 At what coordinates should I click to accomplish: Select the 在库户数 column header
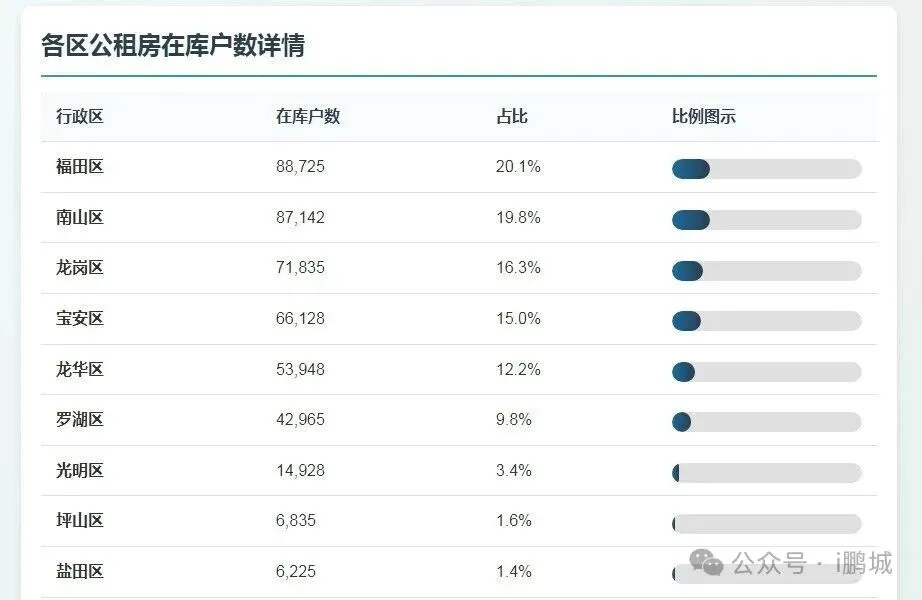tap(308, 116)
